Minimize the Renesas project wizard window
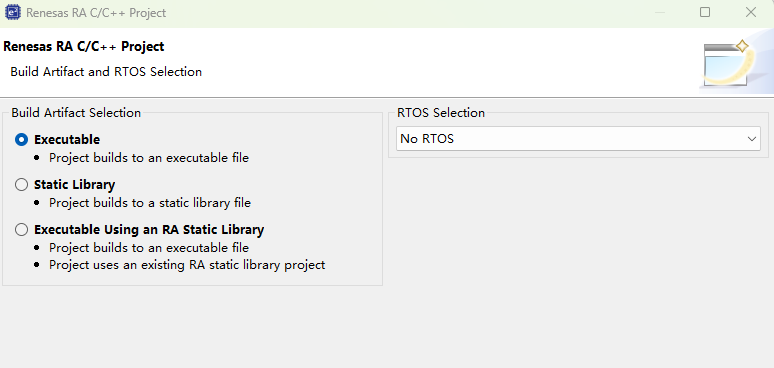Screen dimensions: 774x368 click(660, 12)
